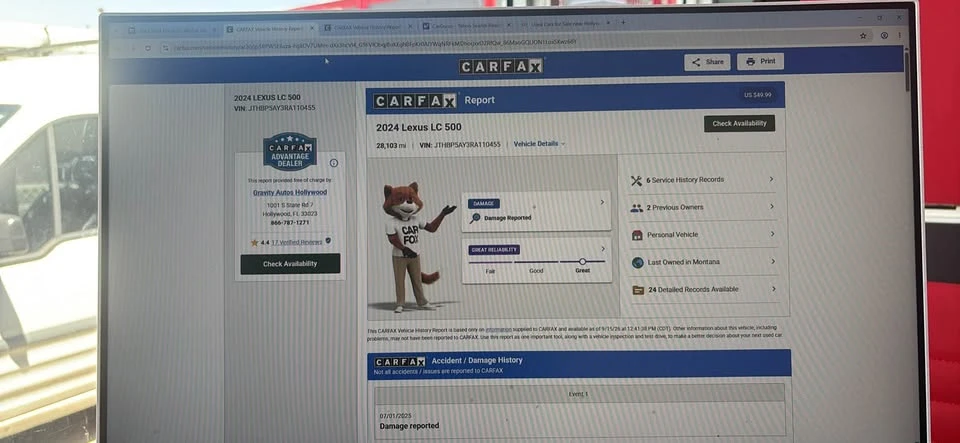The image size is (960, 443).
Task: Click the people icon for Previous Owners
Action: pyautogui.click(x=637, y=208)
